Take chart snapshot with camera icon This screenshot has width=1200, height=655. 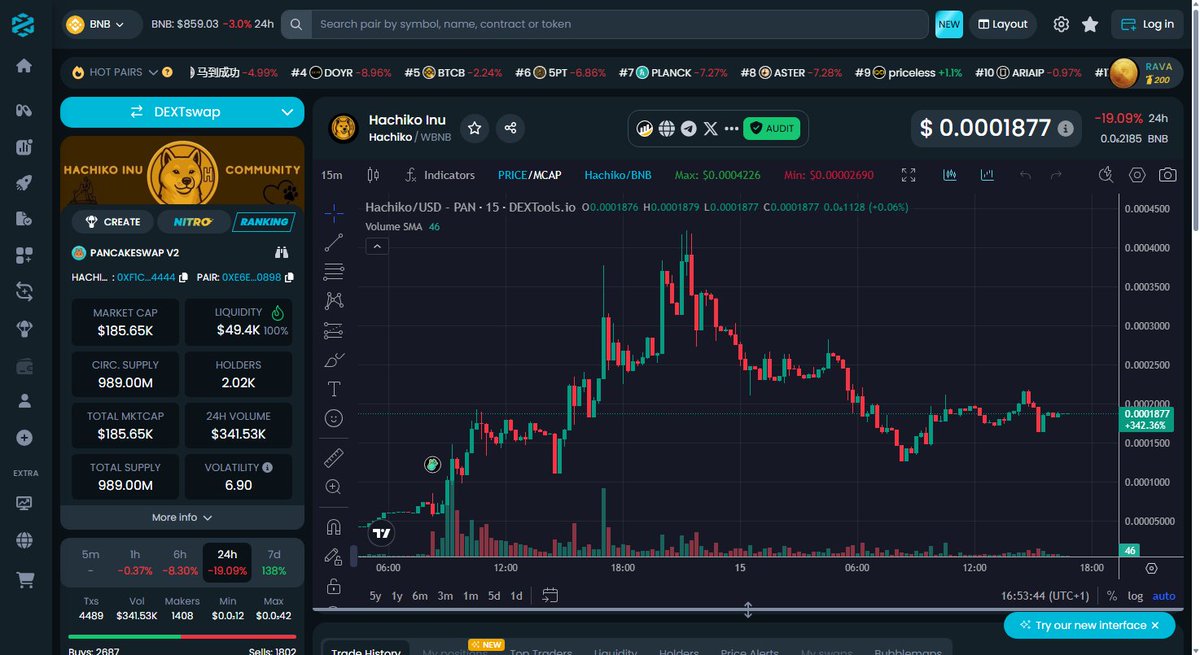[x=1167, y=175]
